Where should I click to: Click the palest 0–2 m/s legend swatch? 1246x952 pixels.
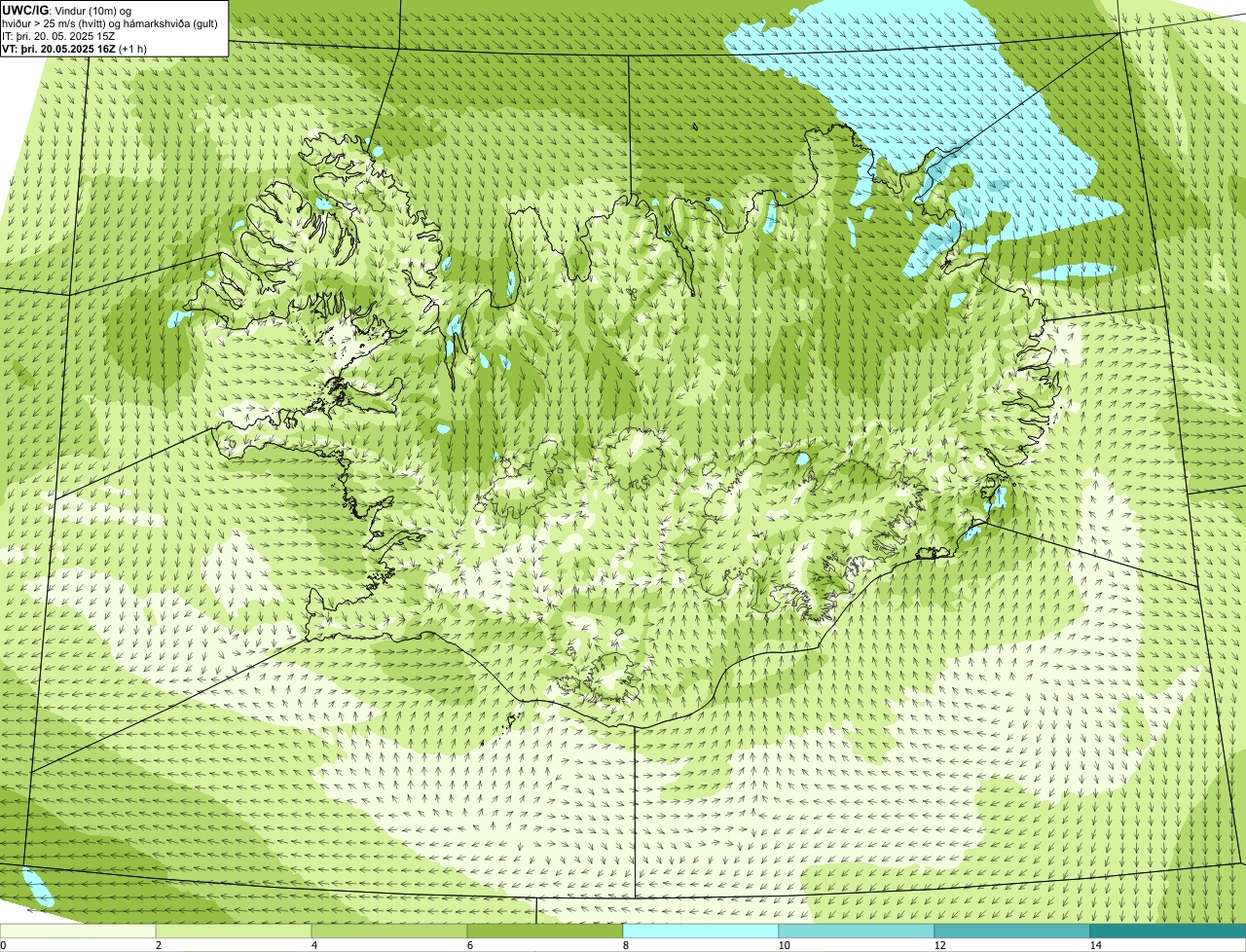pyautogui.click(x=78, y=932)
